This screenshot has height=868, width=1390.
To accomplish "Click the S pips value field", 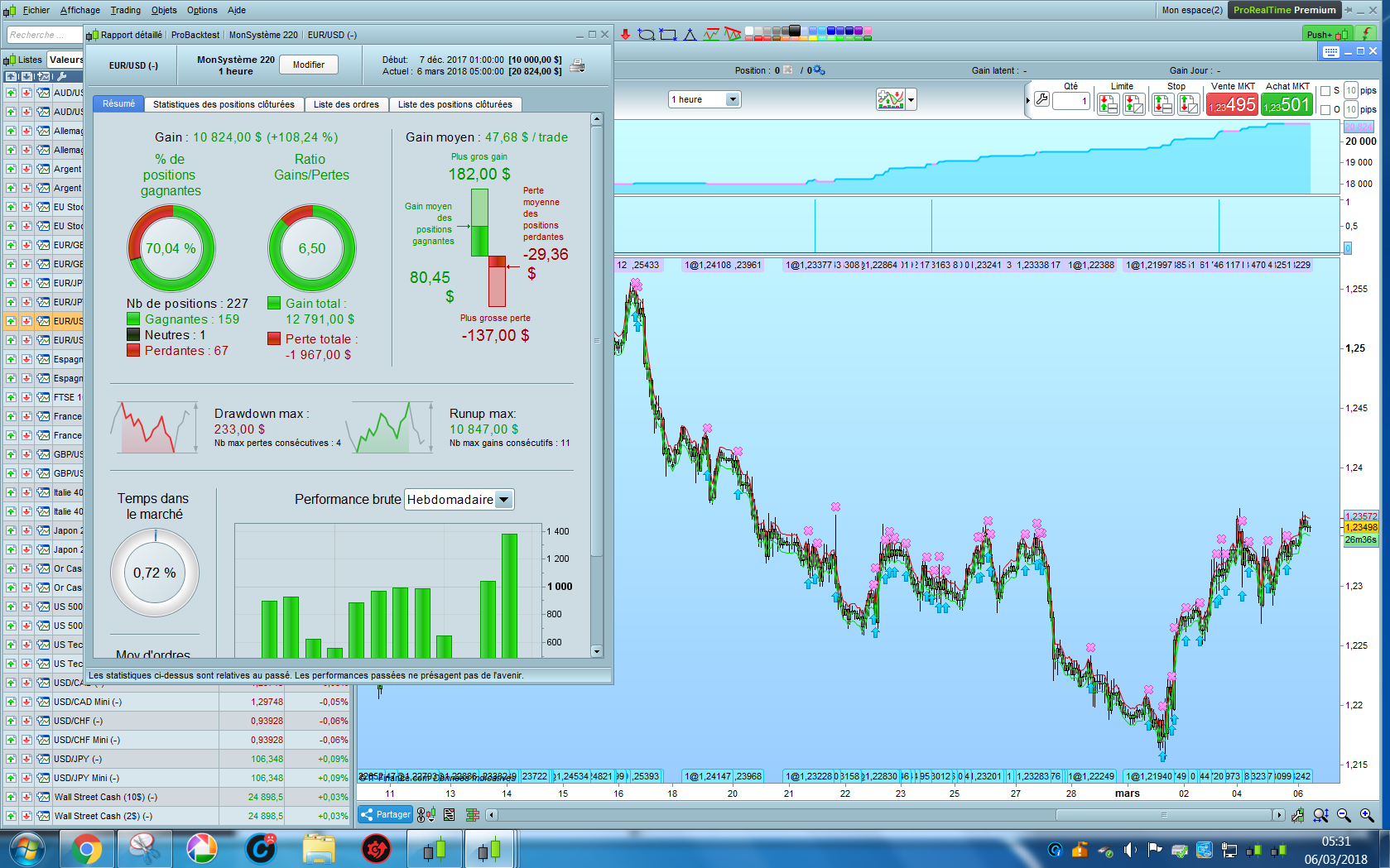I will (x=1350, y=91).
